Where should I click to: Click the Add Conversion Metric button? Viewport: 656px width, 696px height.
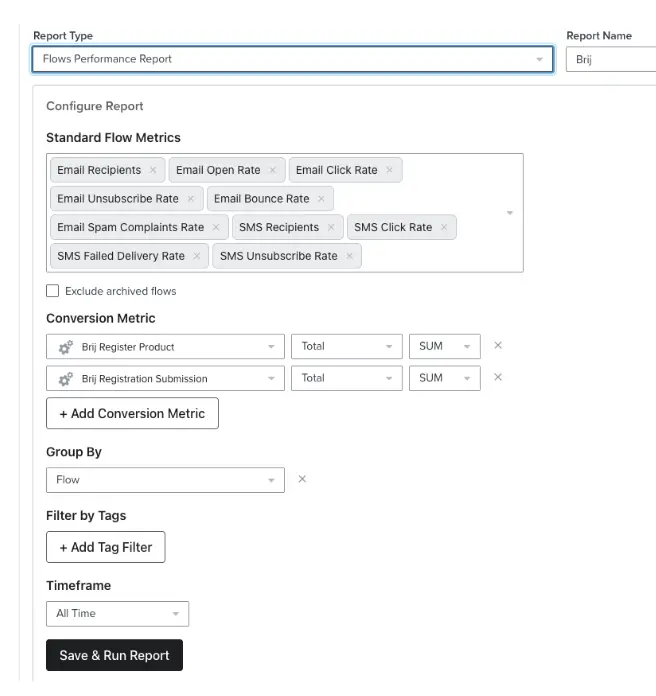click(x=132, y=413)
